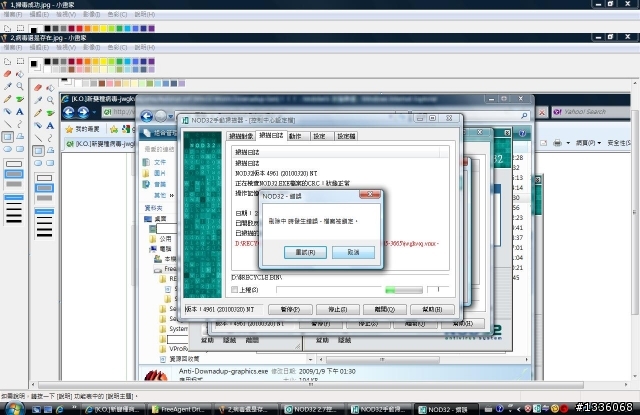Screen dimensions: 640x415
Task: Click 停止(S) stop button in NOD32 scanner
Action: click(338, 310)
